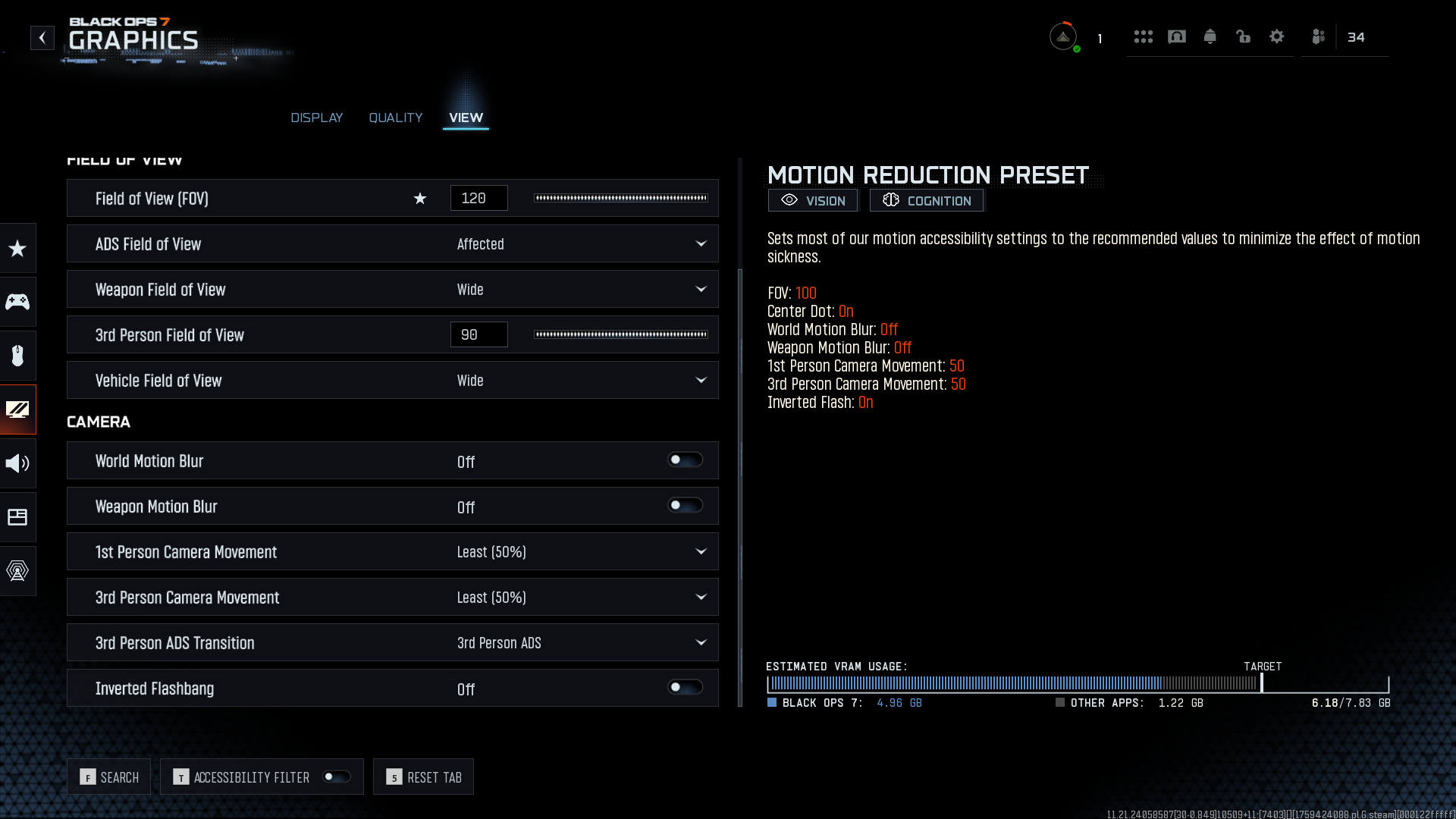Open the Keyboard & Mouse sidebar icon
The image size is (1456, 819).
17,355
